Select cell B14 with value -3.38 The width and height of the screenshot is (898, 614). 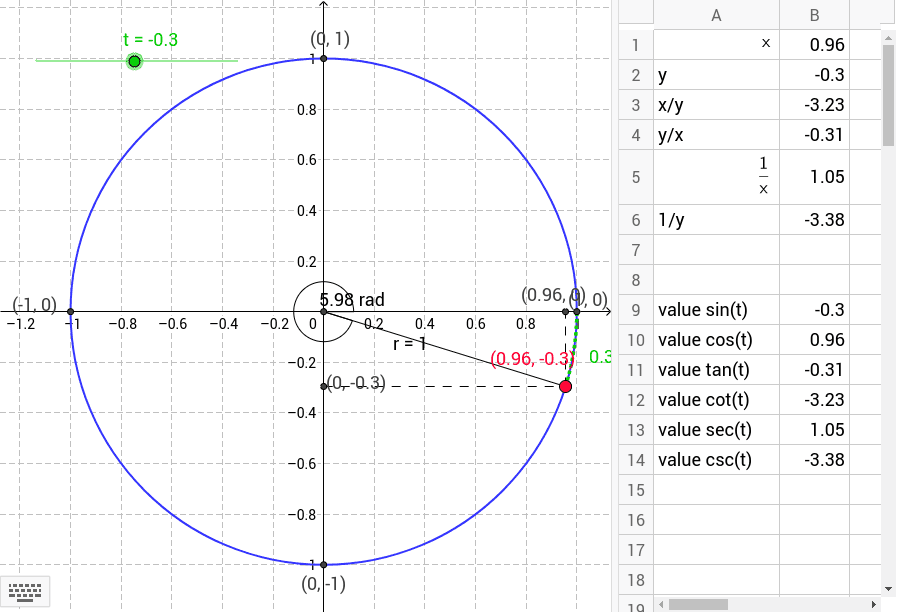pos(814,460)
